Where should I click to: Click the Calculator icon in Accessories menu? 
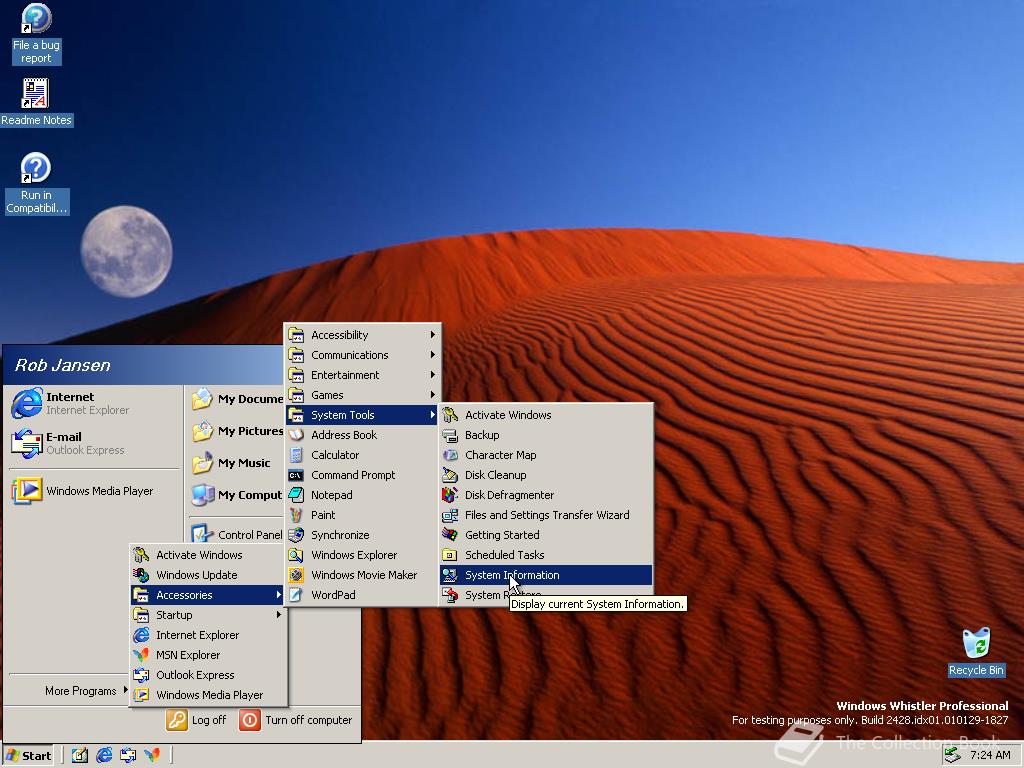[296, 455]
